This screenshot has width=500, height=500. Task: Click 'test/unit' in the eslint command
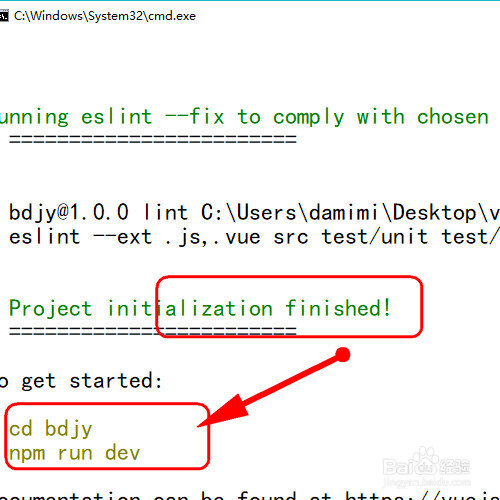click(x=374, y=237)
